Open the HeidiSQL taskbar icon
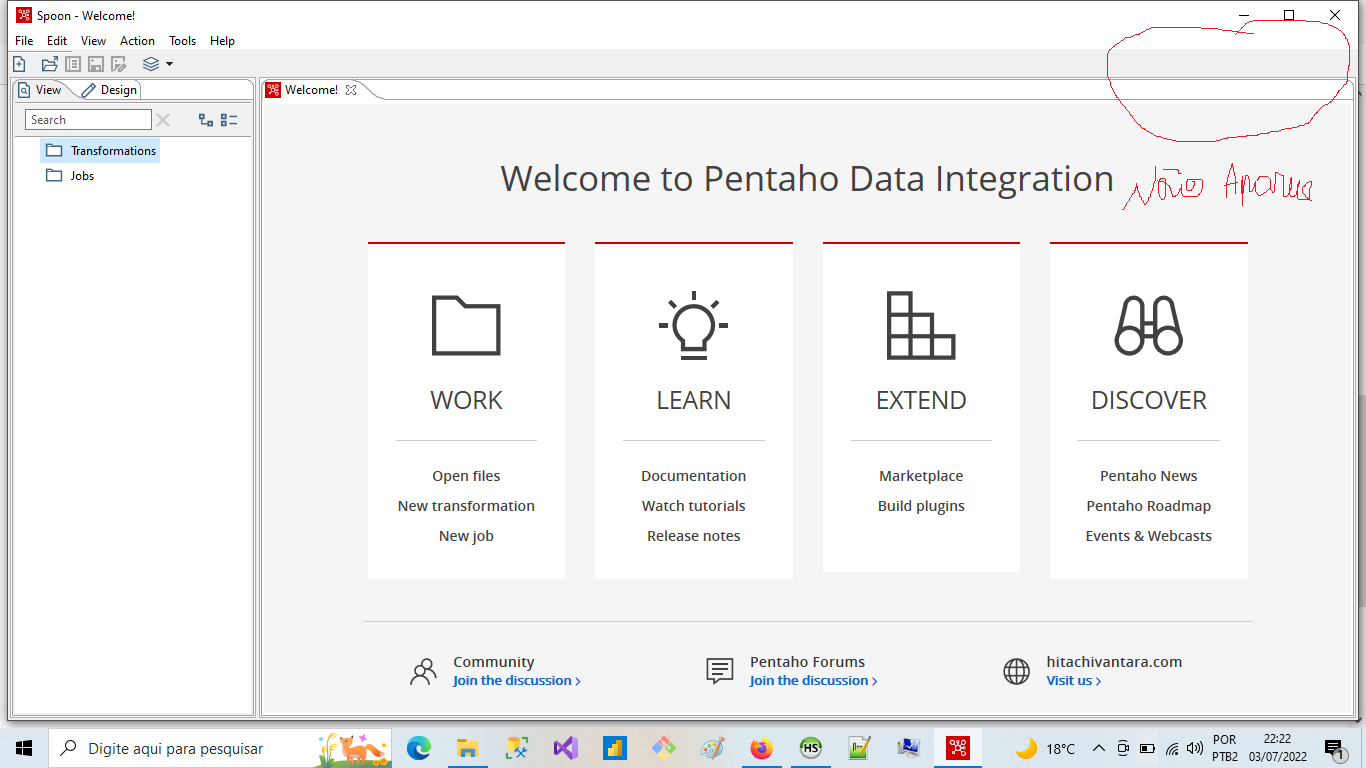 coord(811,748)
